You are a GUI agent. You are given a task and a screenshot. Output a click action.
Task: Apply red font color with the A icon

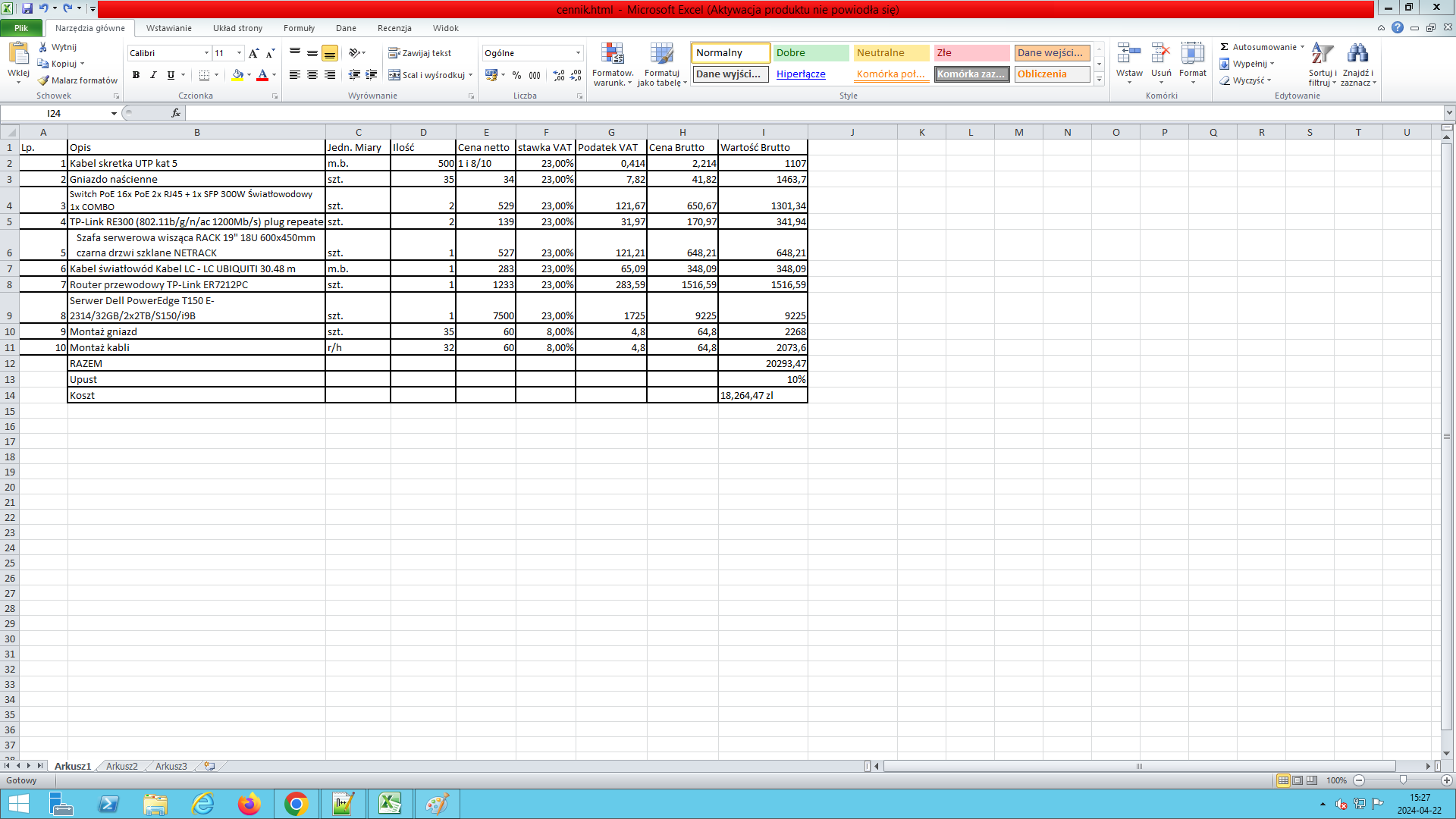pos(262,75)
